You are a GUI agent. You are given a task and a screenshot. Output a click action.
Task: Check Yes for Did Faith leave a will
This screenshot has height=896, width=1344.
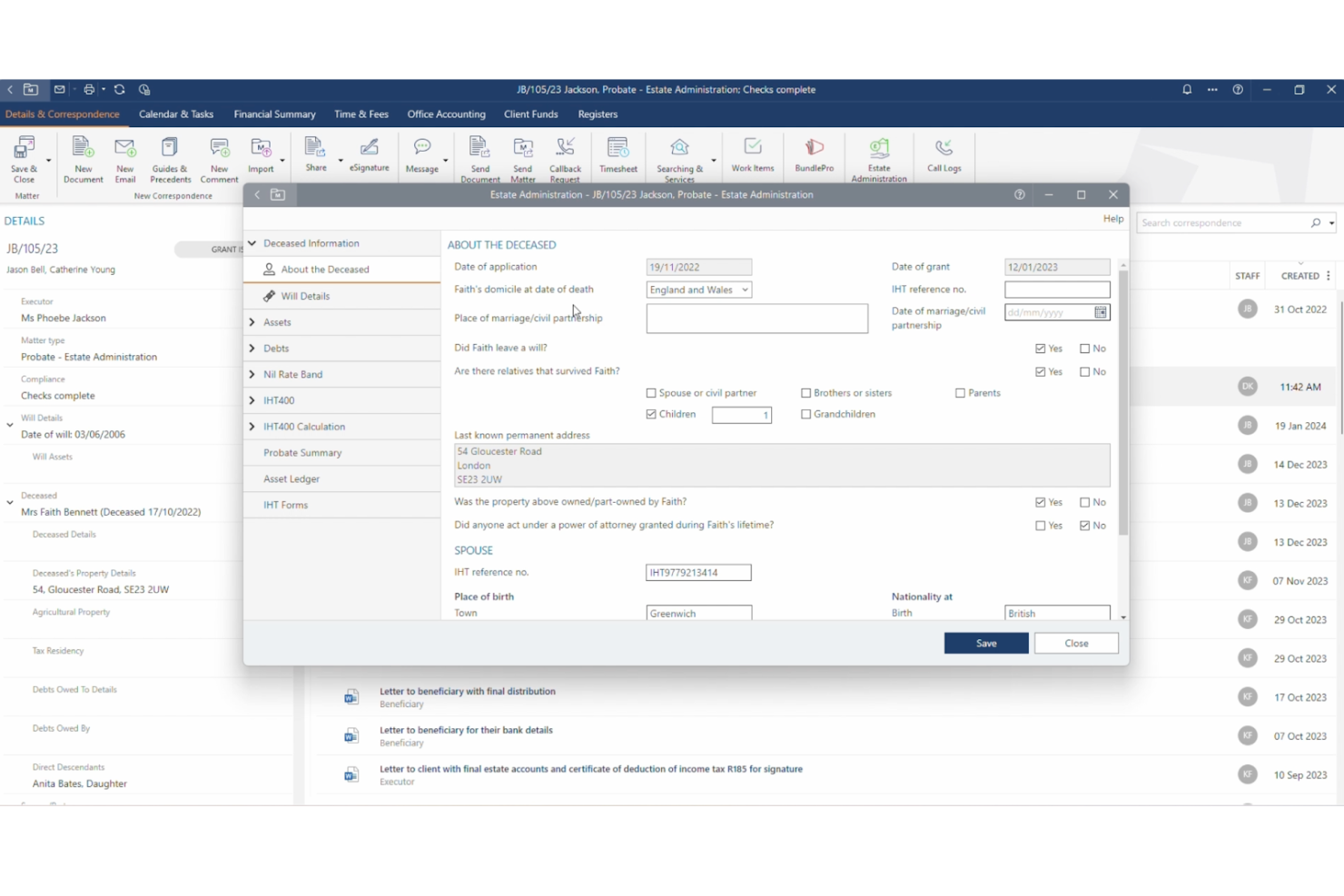[x=1041, y=349]
